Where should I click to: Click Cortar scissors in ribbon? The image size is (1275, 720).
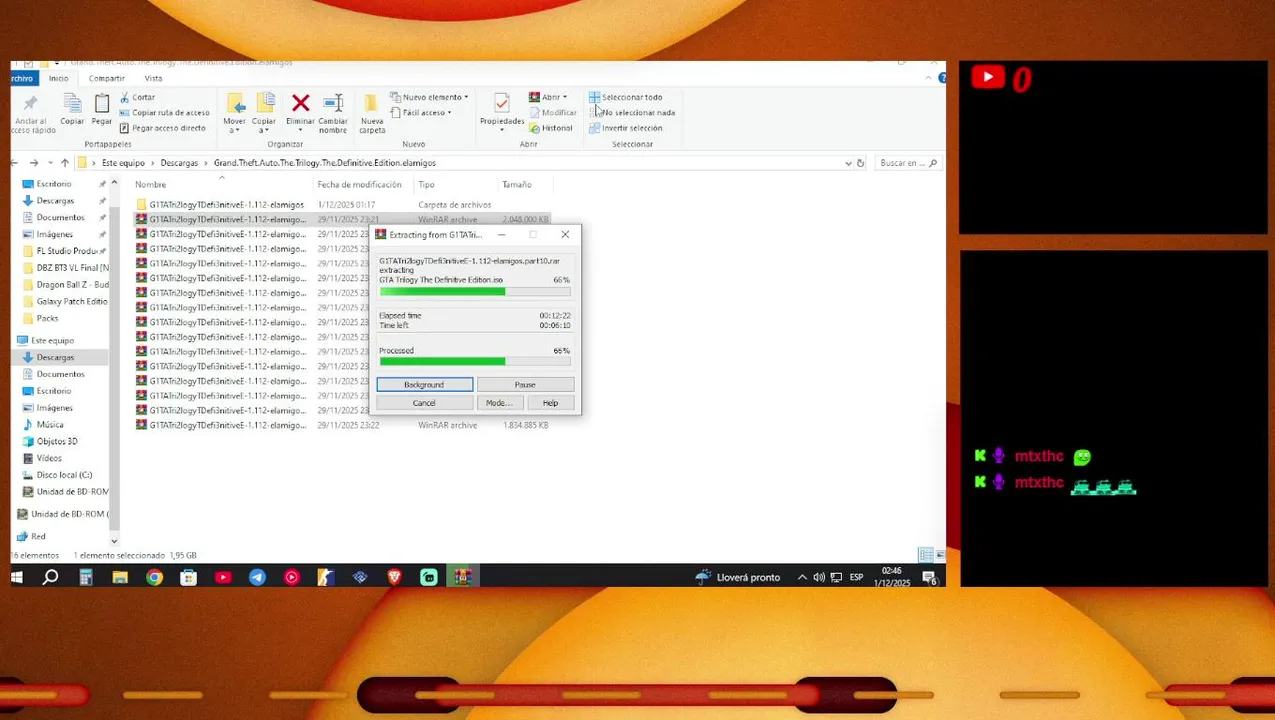138,97
